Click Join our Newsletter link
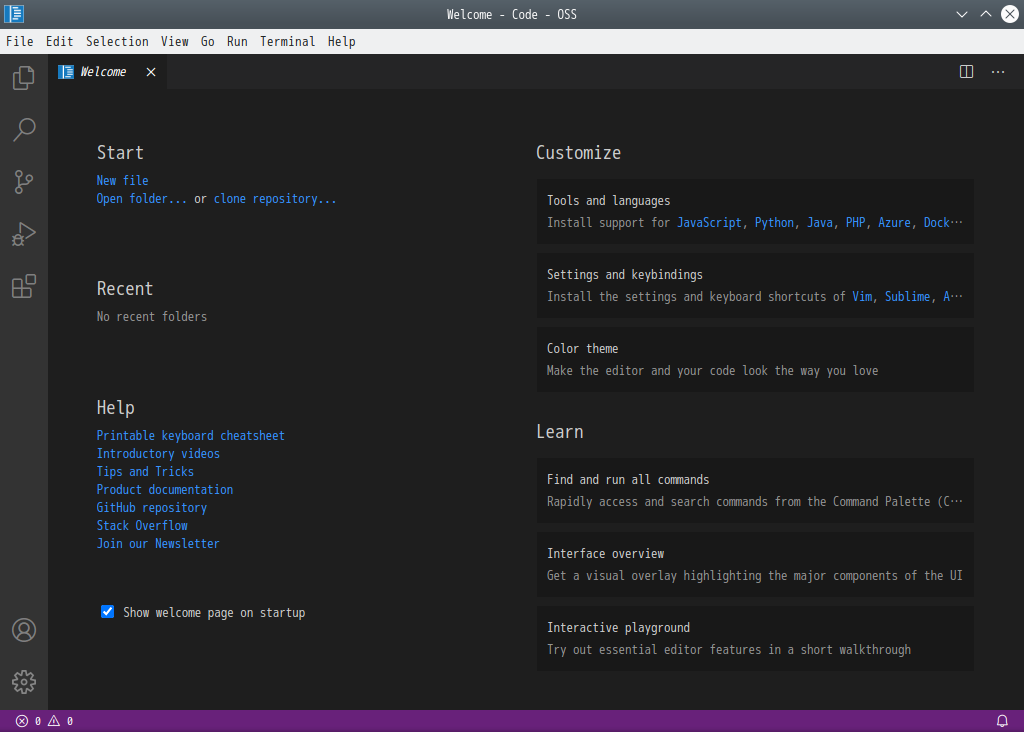Screen dimensions: 1024x732 click(x=158, y=544)
